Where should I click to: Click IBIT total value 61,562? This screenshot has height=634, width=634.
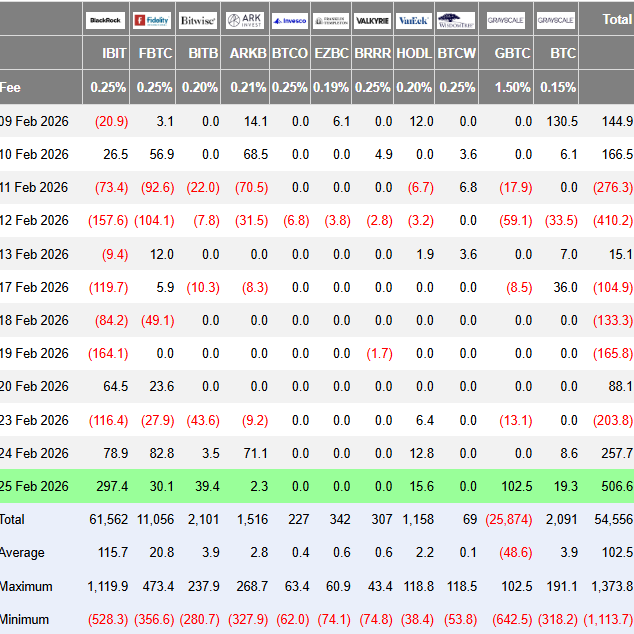pos(107,520)
